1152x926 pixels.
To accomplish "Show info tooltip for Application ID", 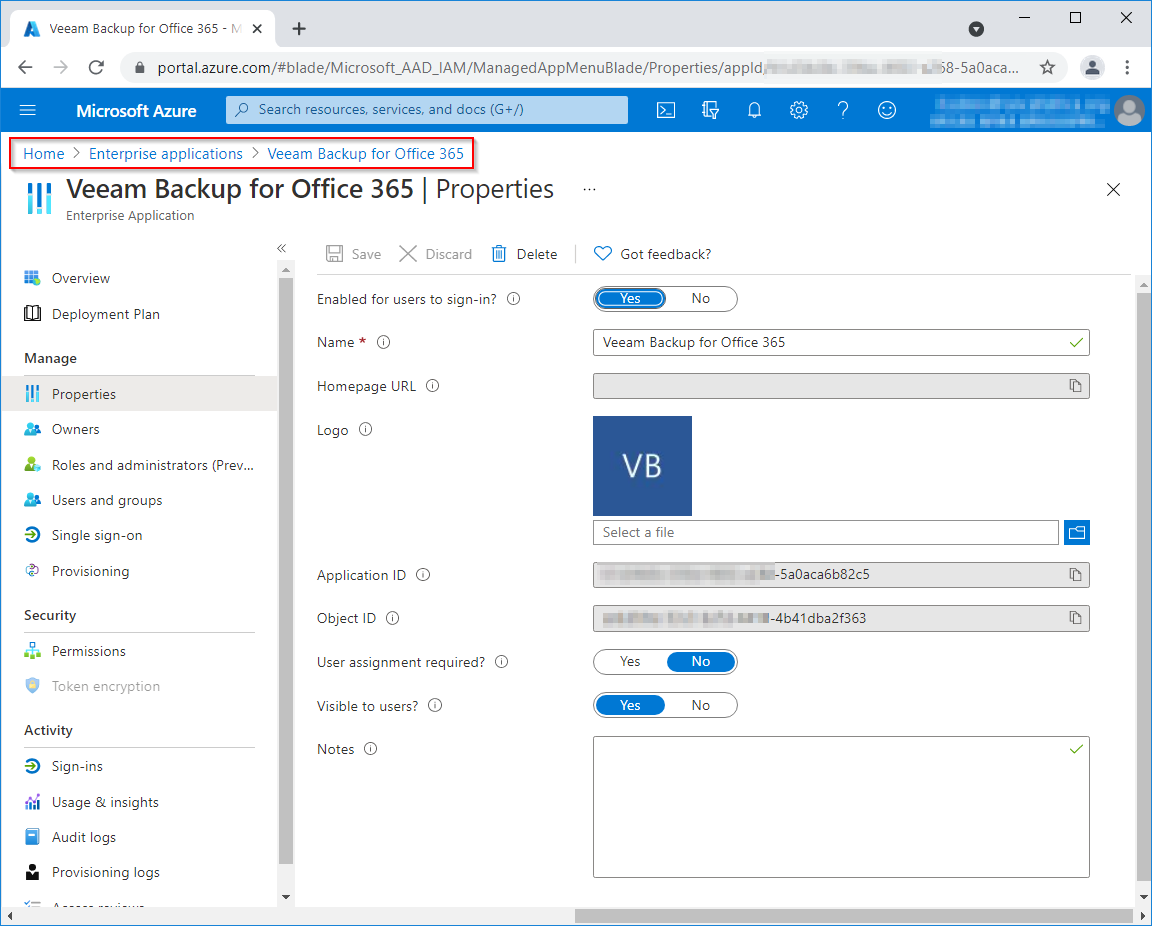I will click(423, 575).
